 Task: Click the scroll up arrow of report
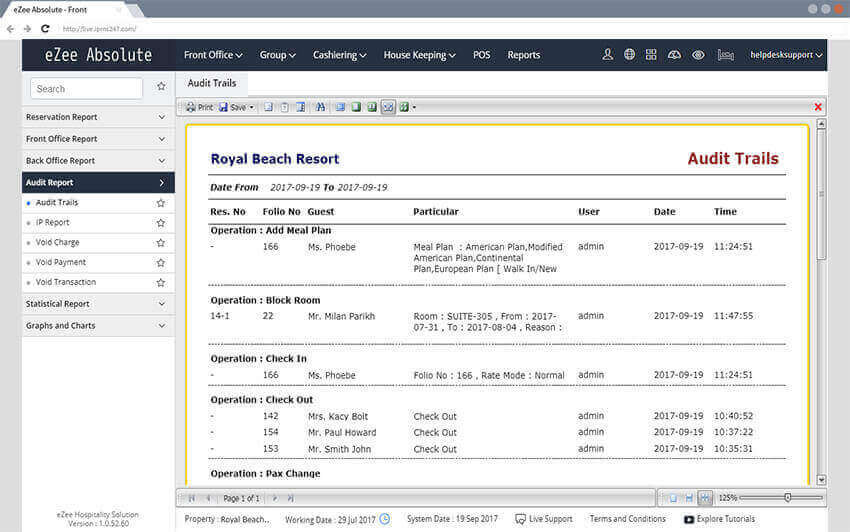(821, 124)
